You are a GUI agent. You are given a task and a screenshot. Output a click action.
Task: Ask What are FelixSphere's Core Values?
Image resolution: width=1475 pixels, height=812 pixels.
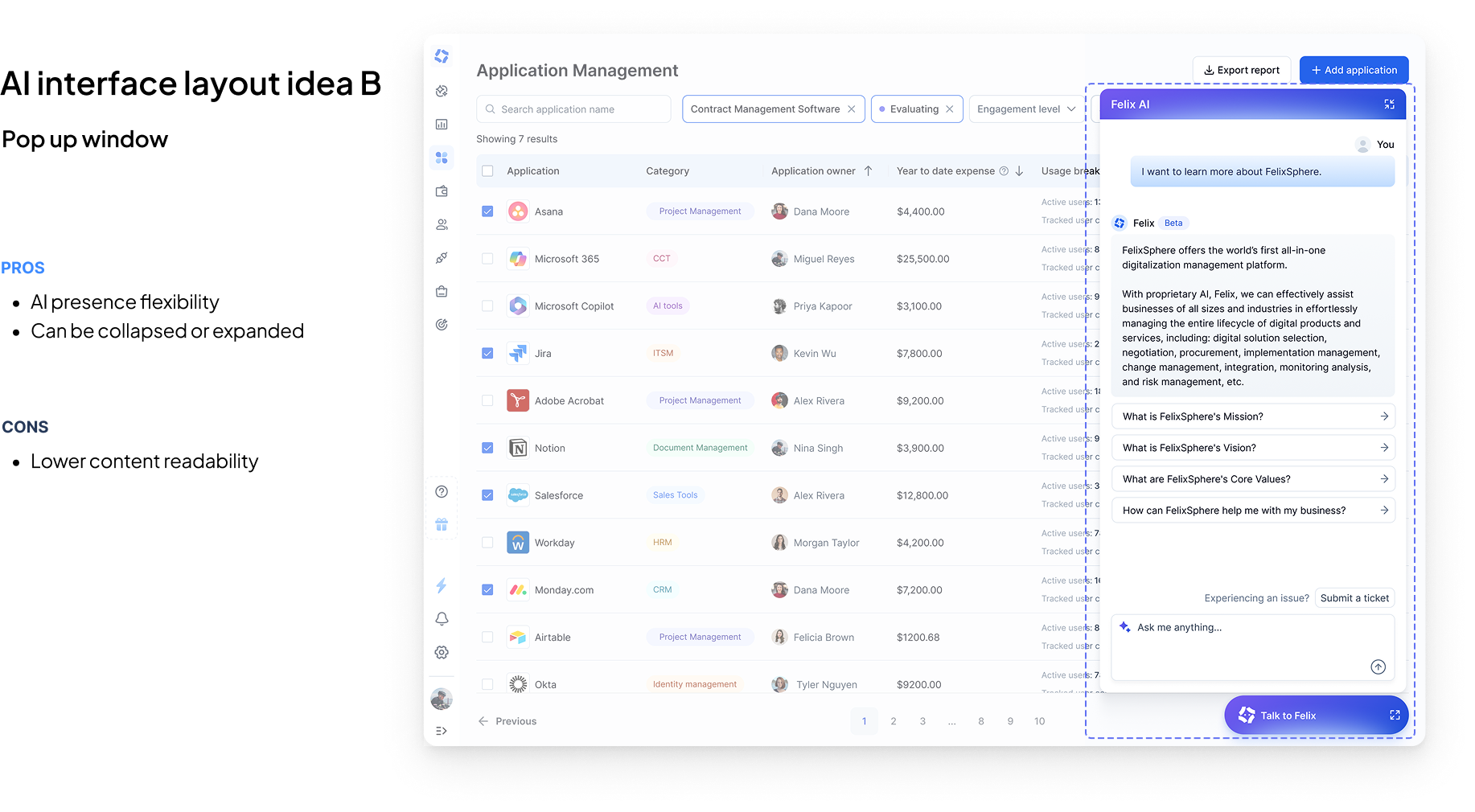pyautogui.click(x=1253, y=479)
